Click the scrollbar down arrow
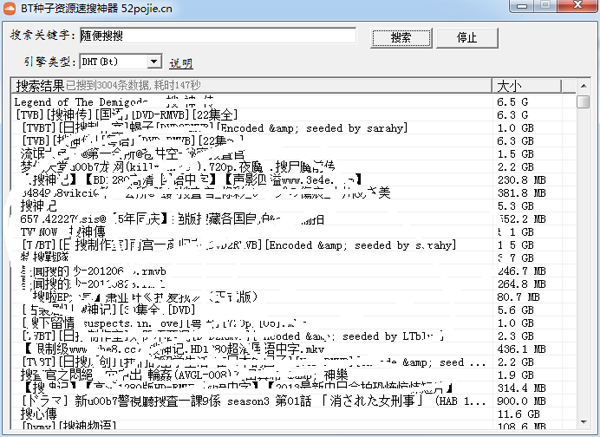Screen dimensions: 600x437 (x=584, y=422)
